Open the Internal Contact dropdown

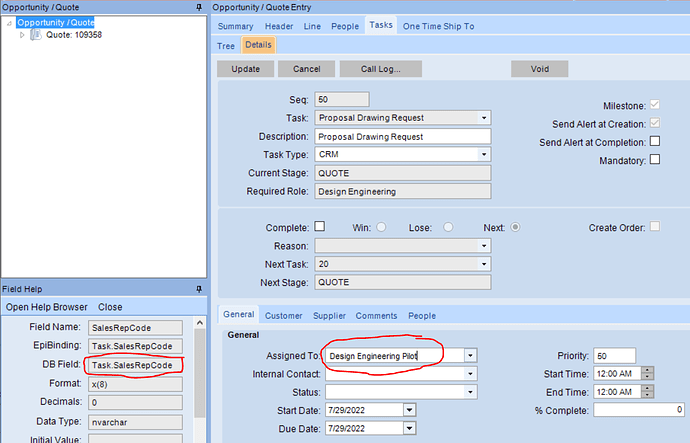click(x=470, y=374)
